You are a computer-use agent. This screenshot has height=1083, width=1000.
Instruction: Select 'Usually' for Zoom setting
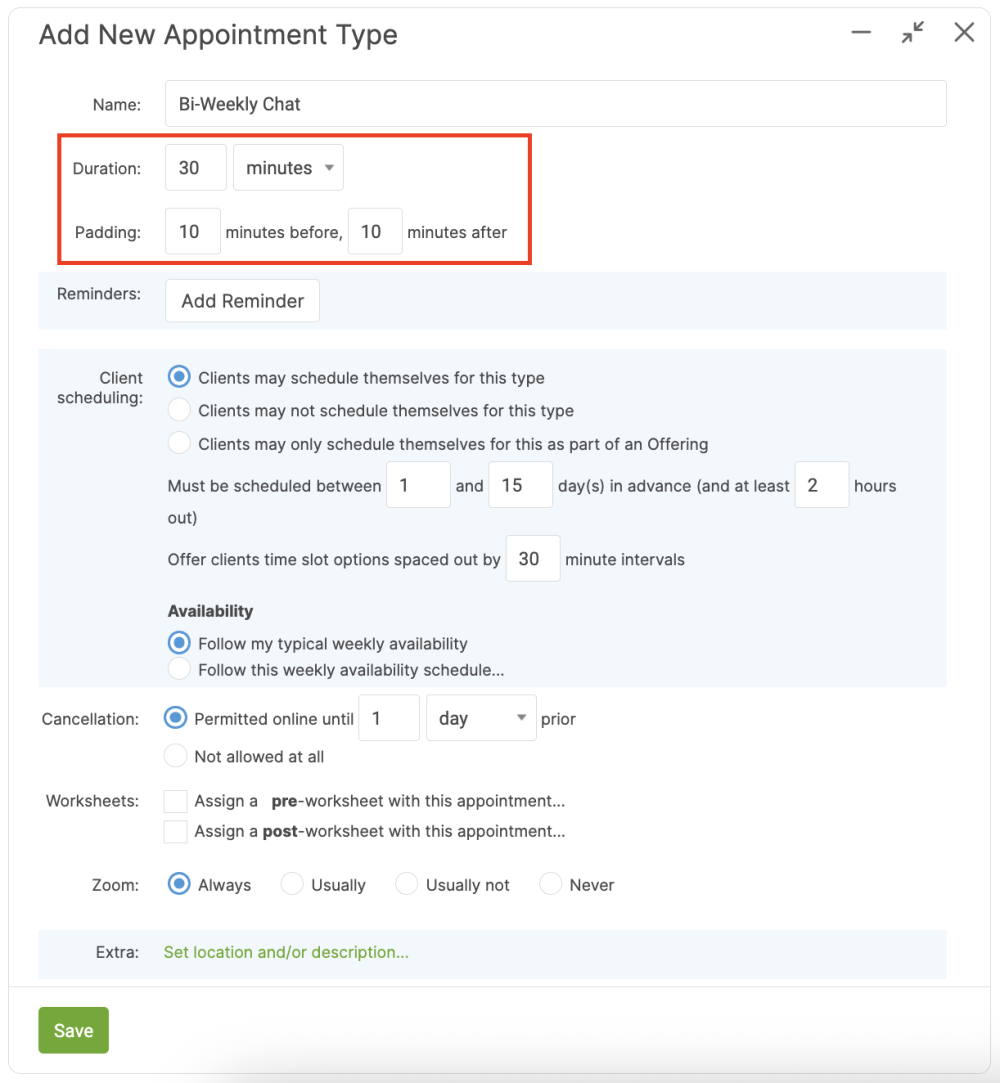pos(292,884)
